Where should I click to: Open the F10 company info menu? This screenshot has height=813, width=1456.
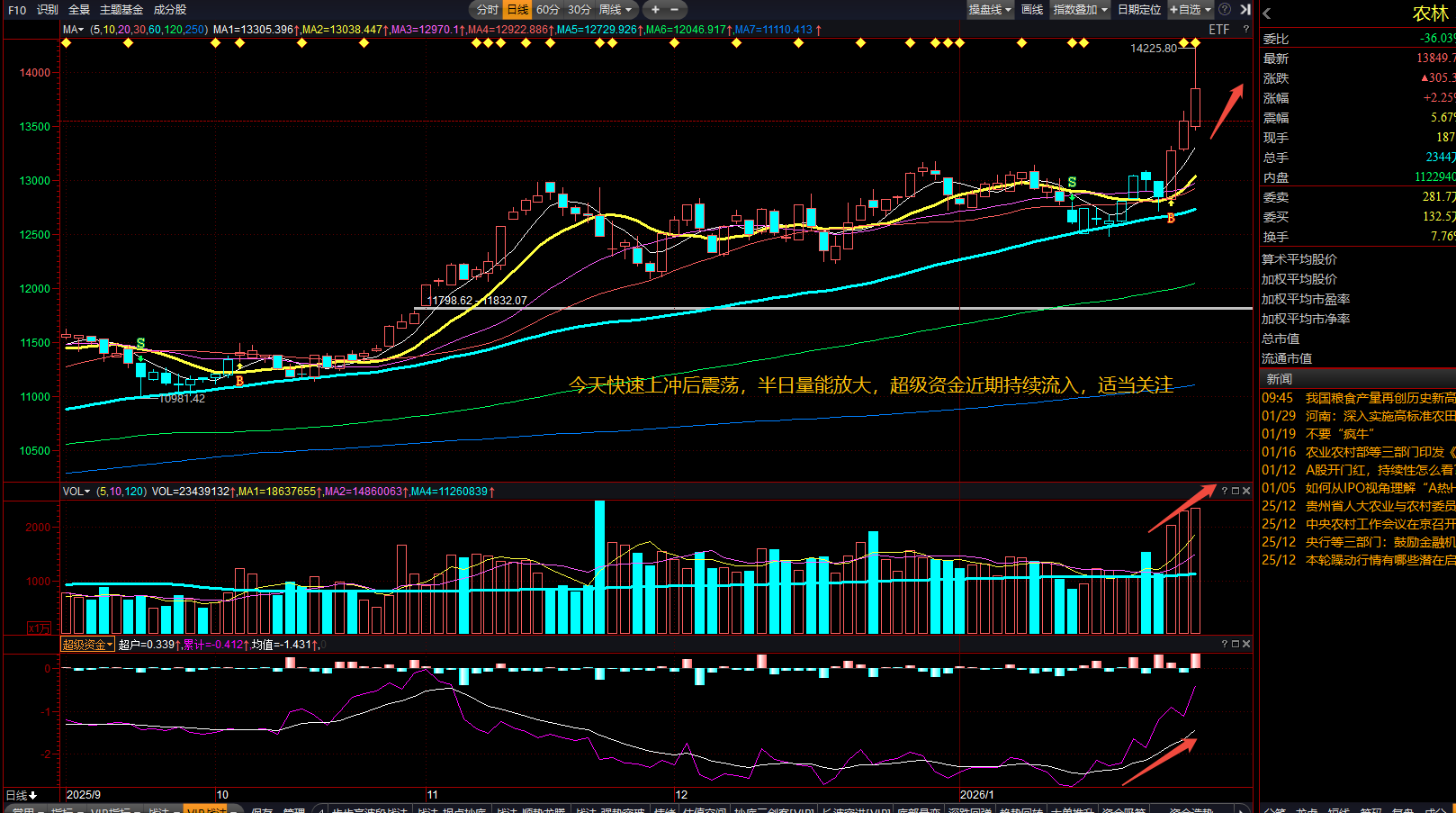coord(17,10)
